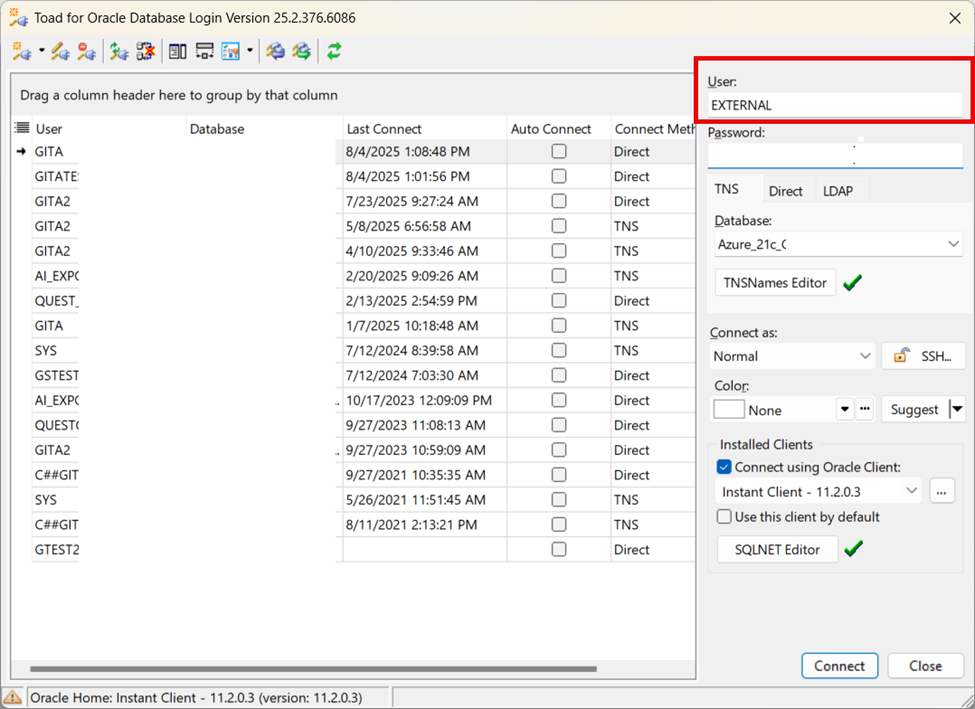
Task: Open the grid options dropdown arrow
Action: tap(250, 50)
